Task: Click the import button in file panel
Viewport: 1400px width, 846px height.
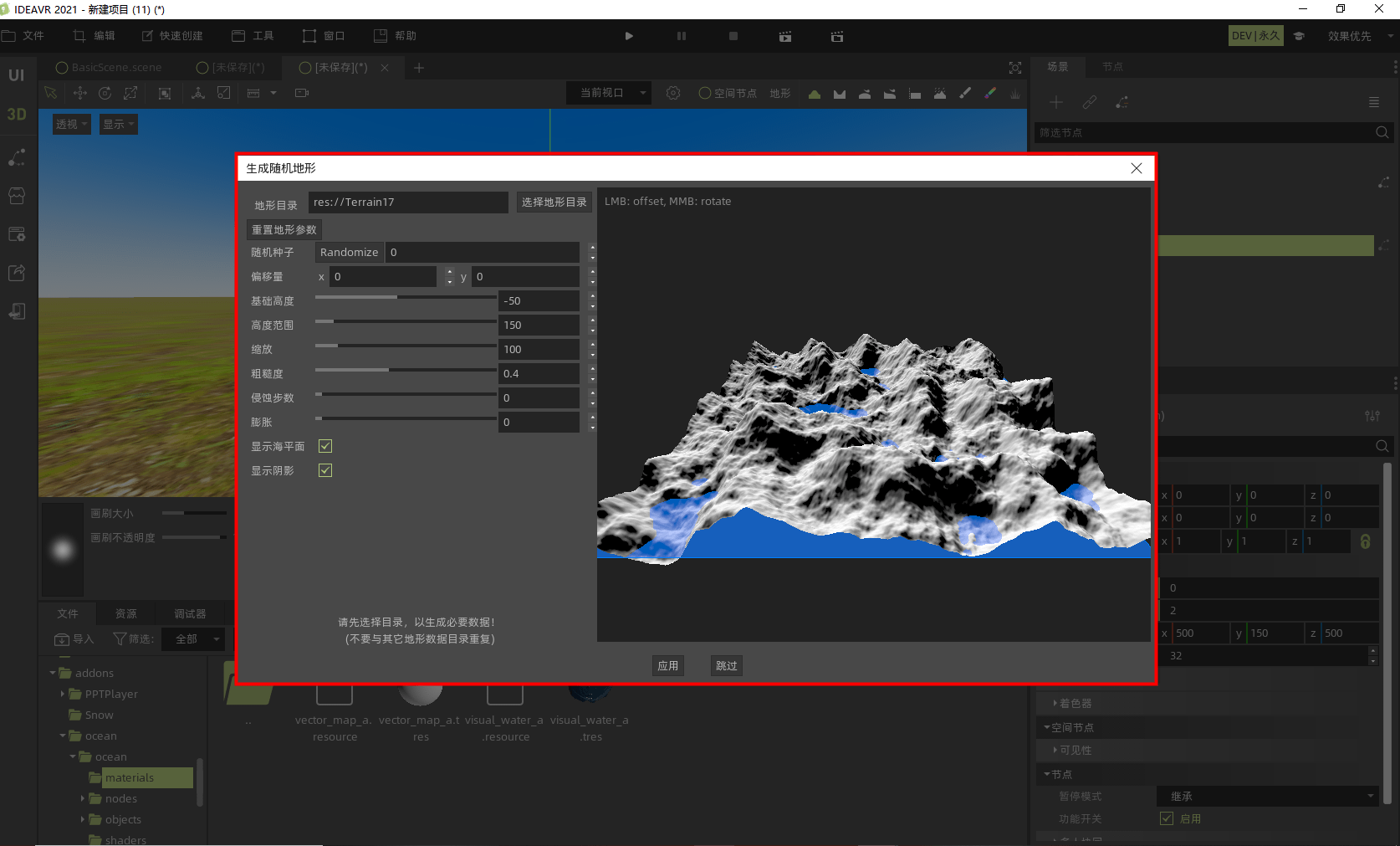Action: point(74,638)
